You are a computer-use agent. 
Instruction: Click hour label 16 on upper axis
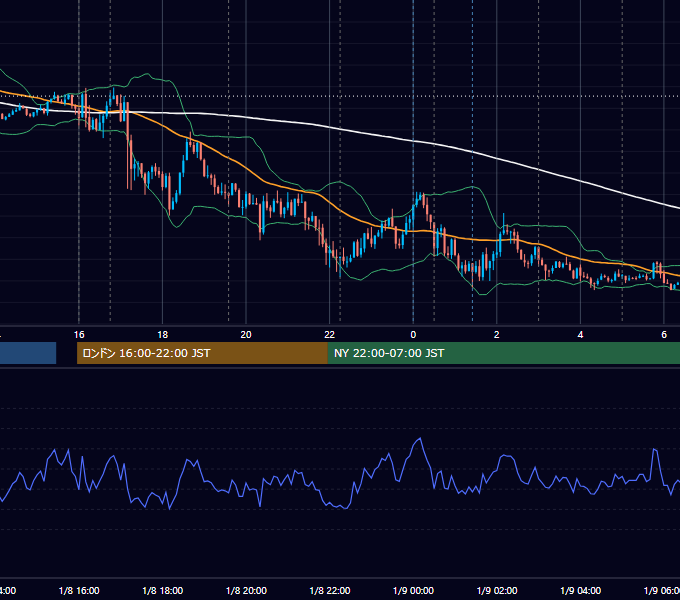tap(79, 335)
